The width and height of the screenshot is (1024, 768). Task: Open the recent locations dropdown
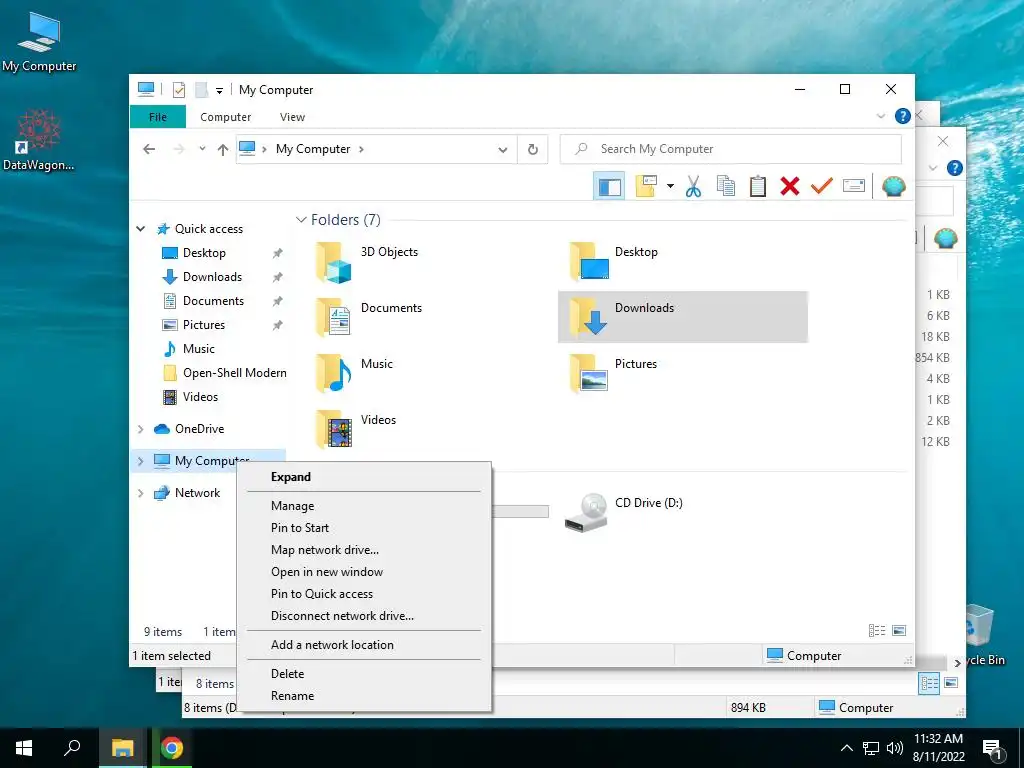202,149
